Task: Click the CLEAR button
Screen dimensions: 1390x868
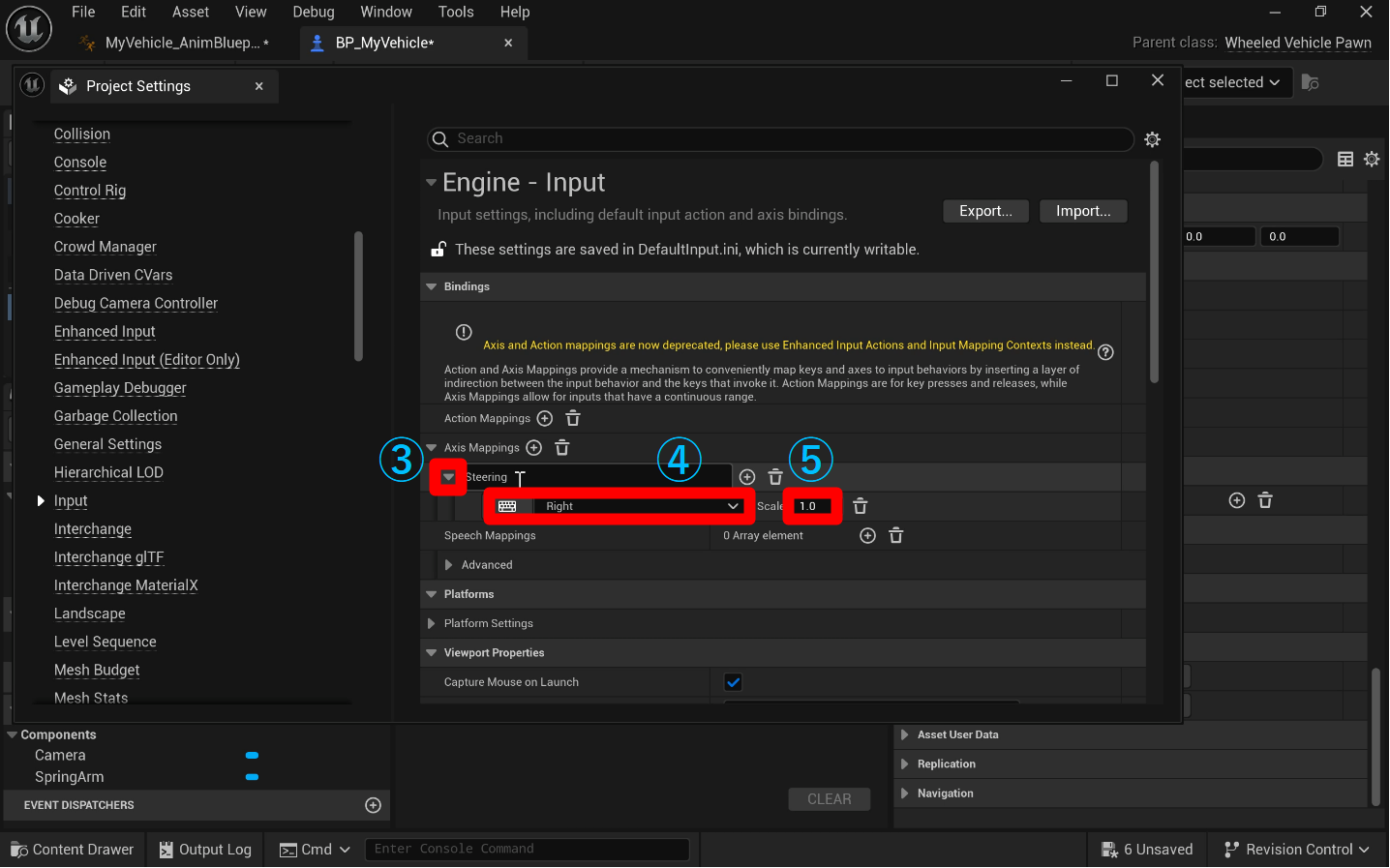Action: pyautogui.click(x=830, y=799)
